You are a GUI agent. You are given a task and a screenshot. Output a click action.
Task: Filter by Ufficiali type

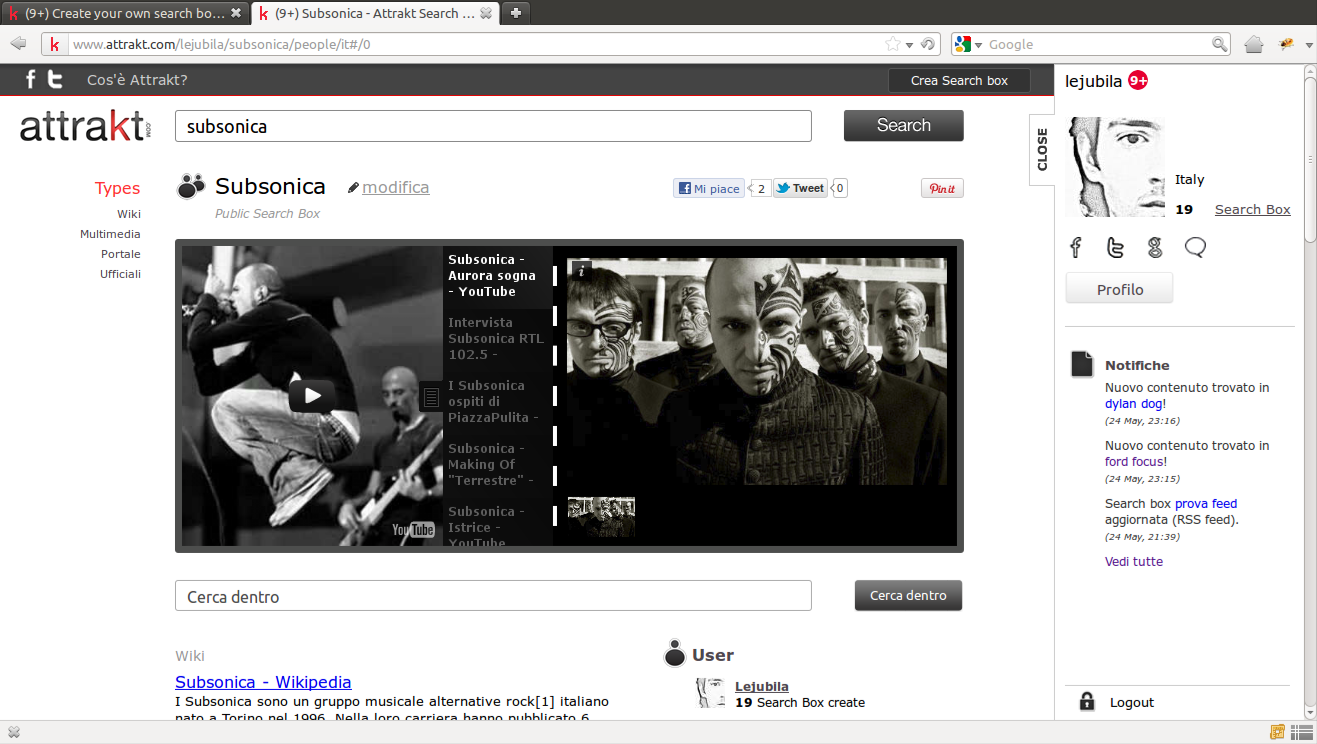120,274
